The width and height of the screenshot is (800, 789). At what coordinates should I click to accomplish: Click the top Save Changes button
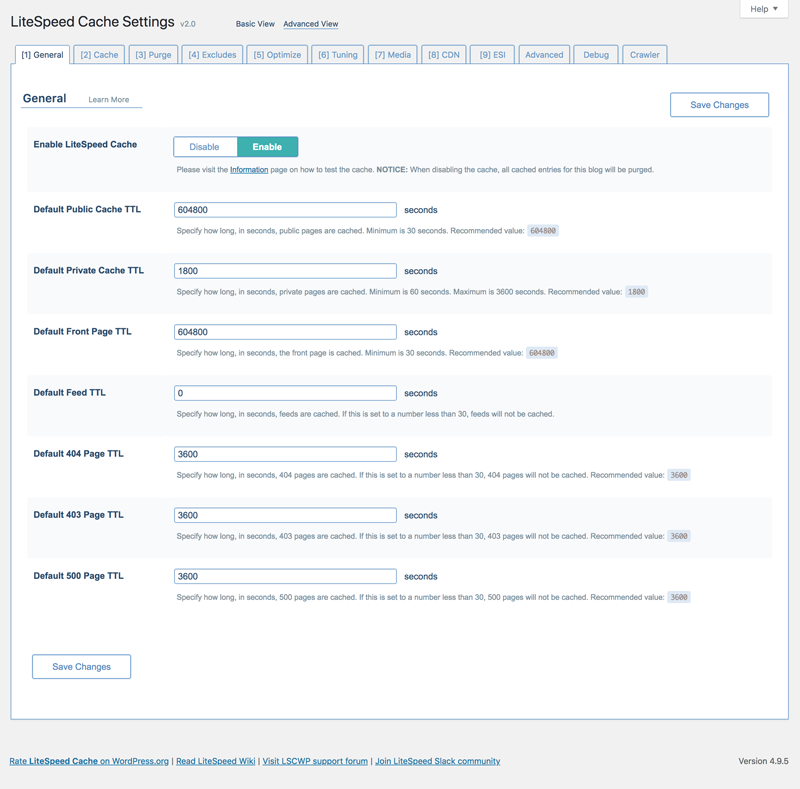pyautogui.click(x=719, y=105)
